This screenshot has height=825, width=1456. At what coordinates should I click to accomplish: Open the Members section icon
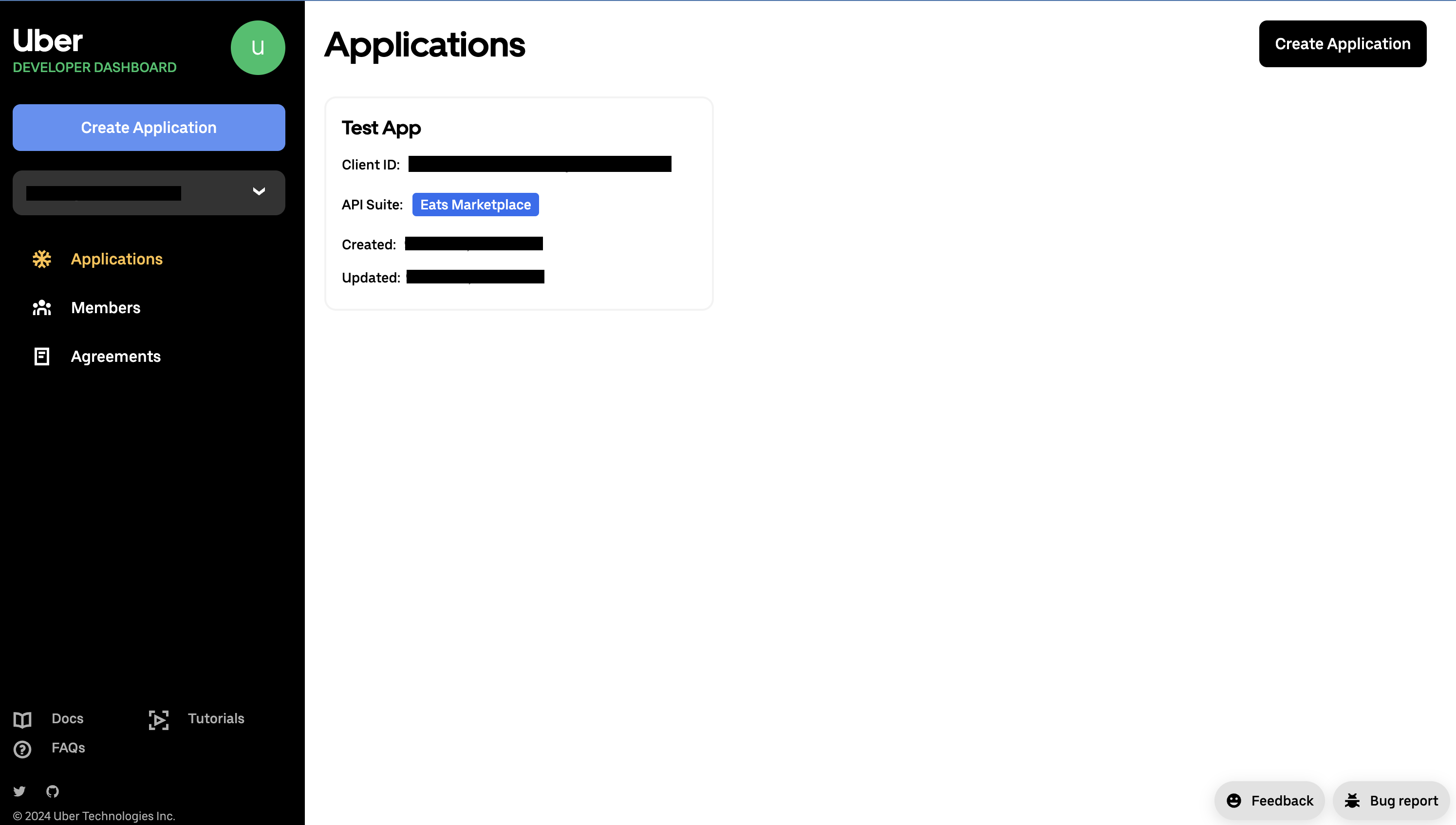click(41, 307)
